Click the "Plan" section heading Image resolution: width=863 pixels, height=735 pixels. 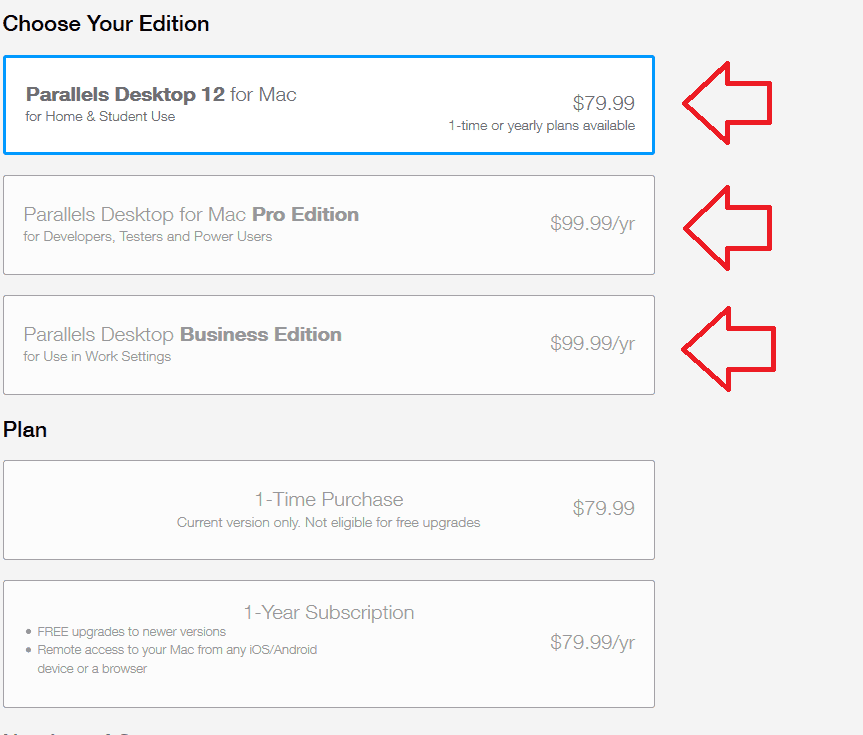tap(25, 429)
